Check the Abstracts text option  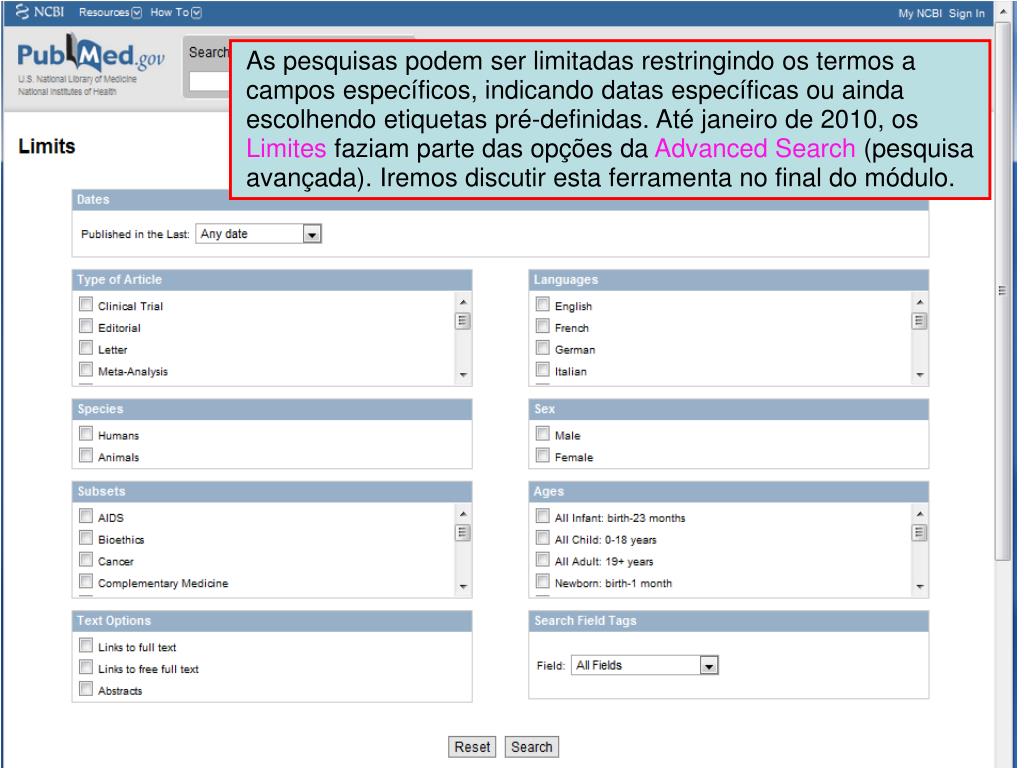86,689
